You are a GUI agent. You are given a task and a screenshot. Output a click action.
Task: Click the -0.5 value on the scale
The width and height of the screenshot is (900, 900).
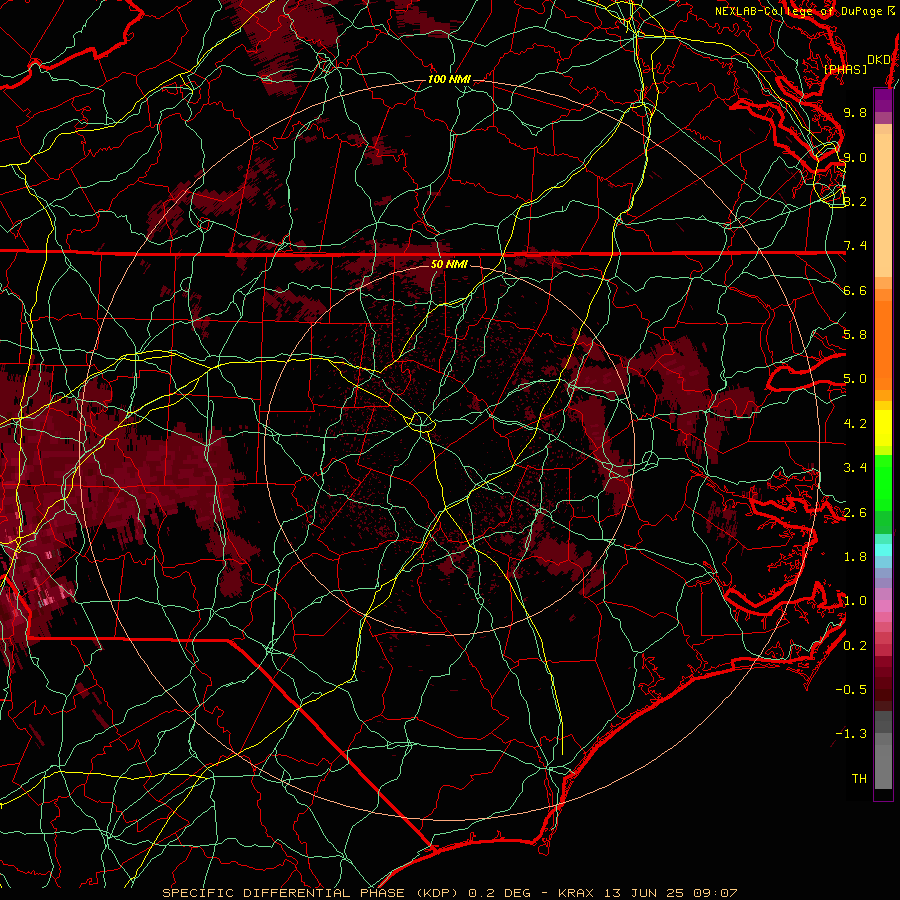click(x=851, y=690)
